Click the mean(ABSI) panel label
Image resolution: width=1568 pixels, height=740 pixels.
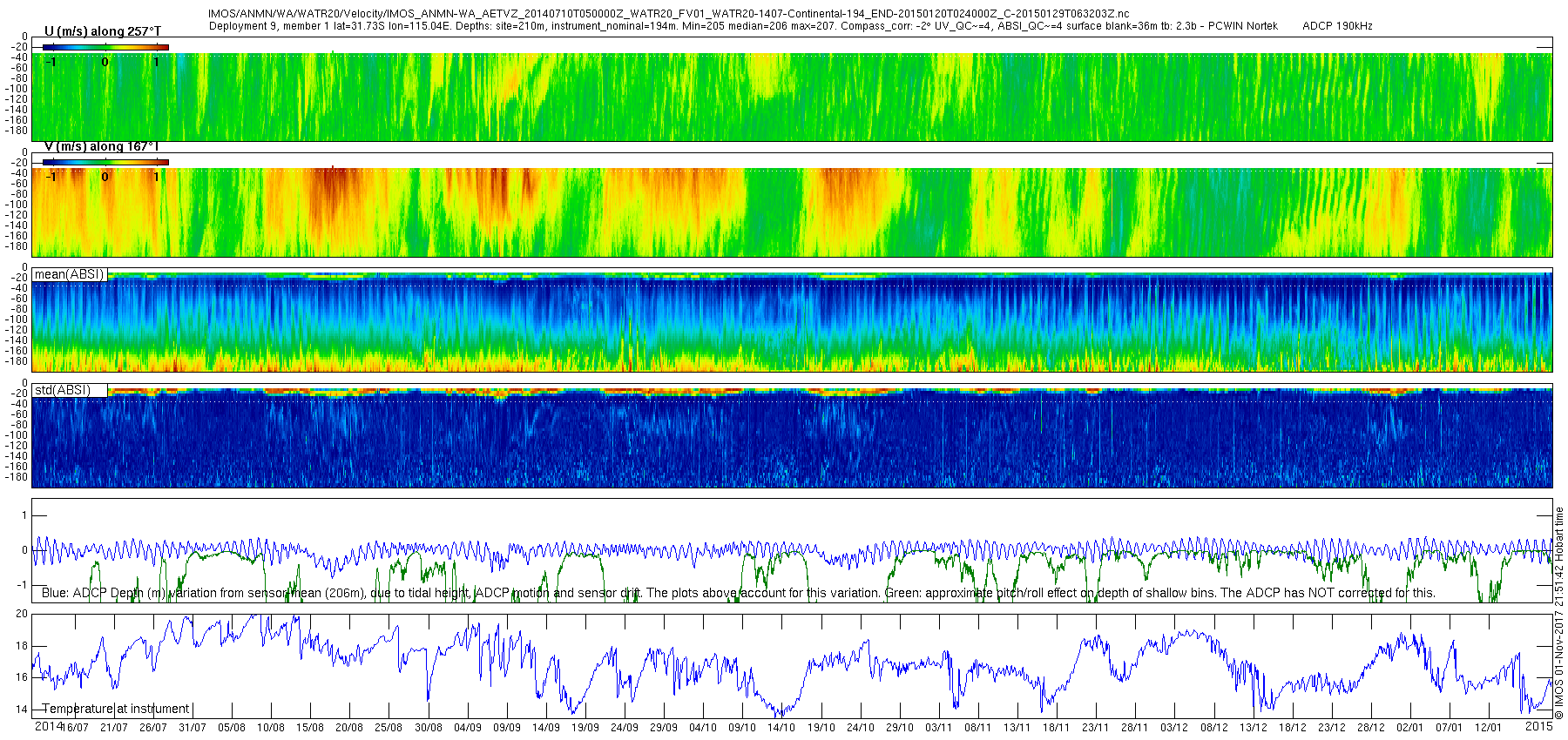click(69, 274)
